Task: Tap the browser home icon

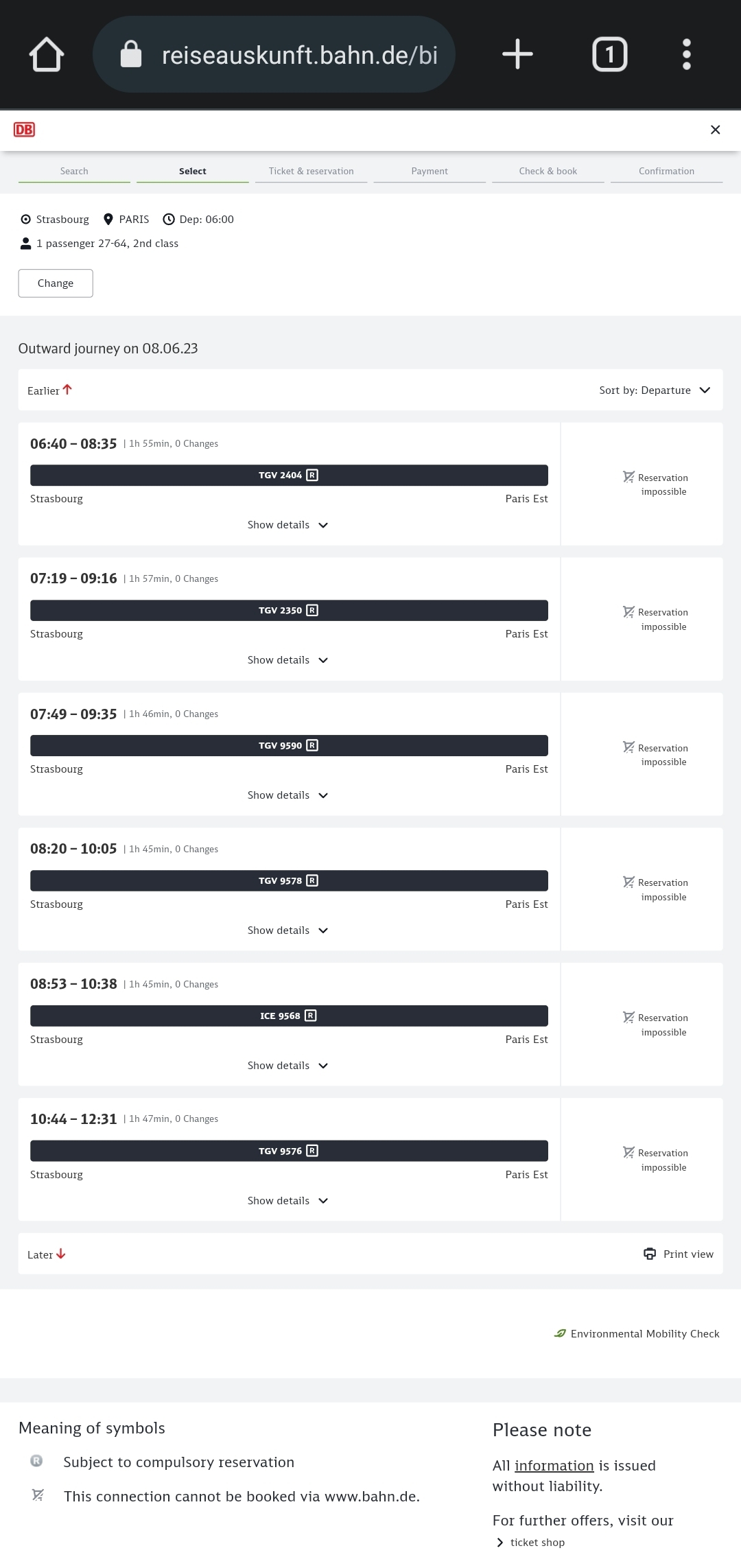Action: (x=47, y=55)
